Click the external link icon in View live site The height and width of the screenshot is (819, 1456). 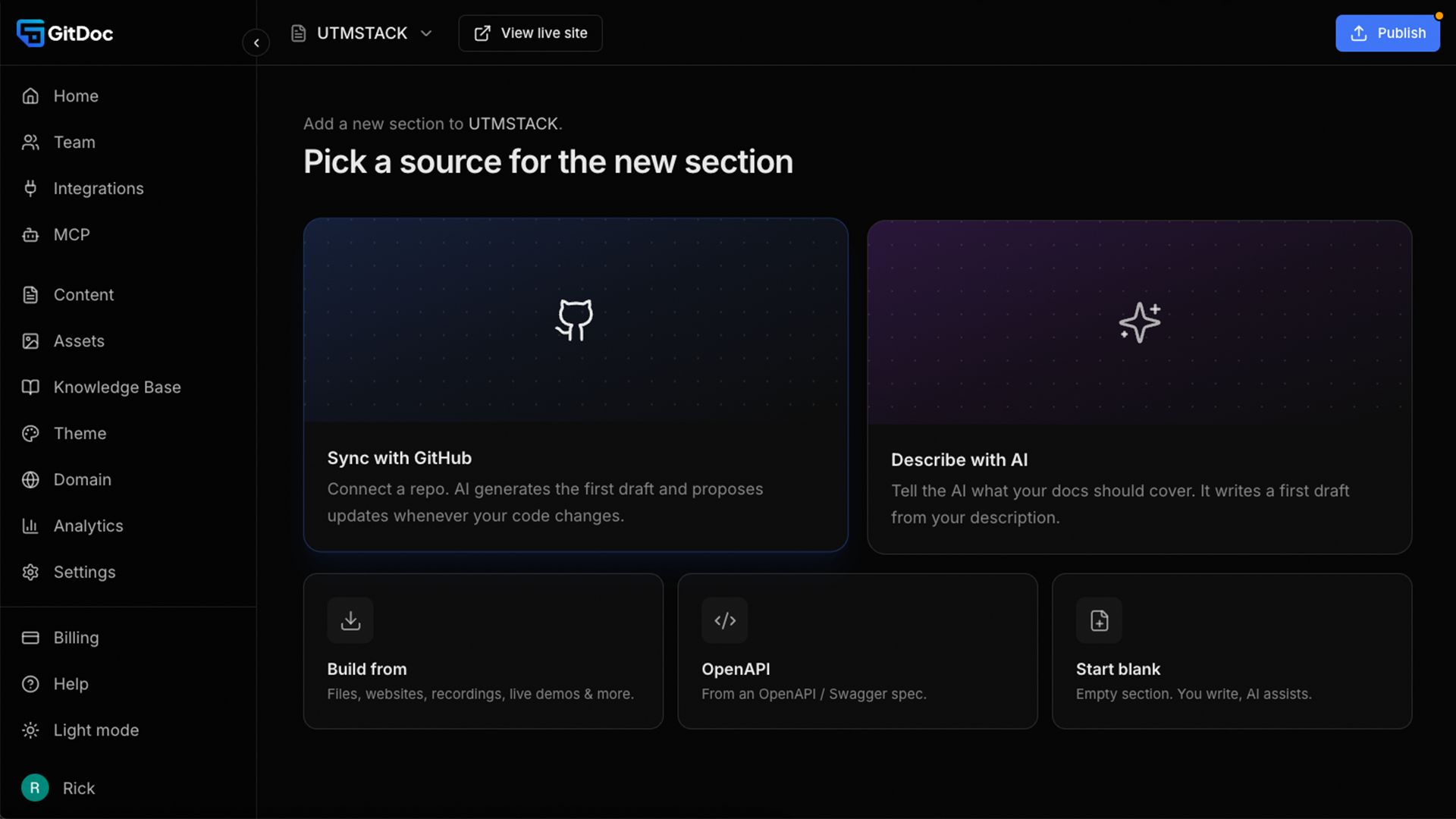482,33
